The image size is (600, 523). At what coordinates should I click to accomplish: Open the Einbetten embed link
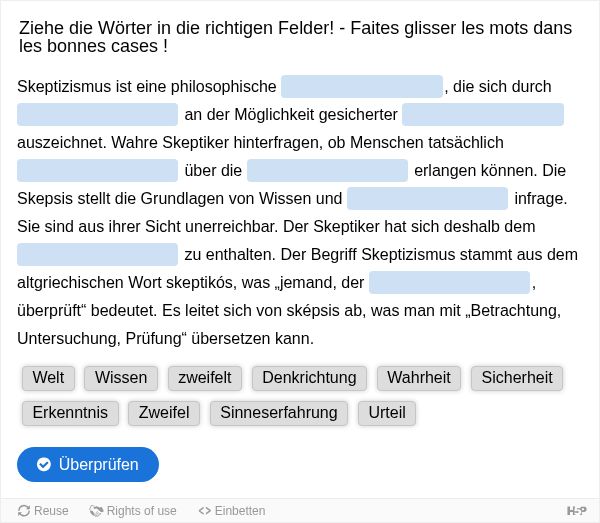click(x=232, y=510)
